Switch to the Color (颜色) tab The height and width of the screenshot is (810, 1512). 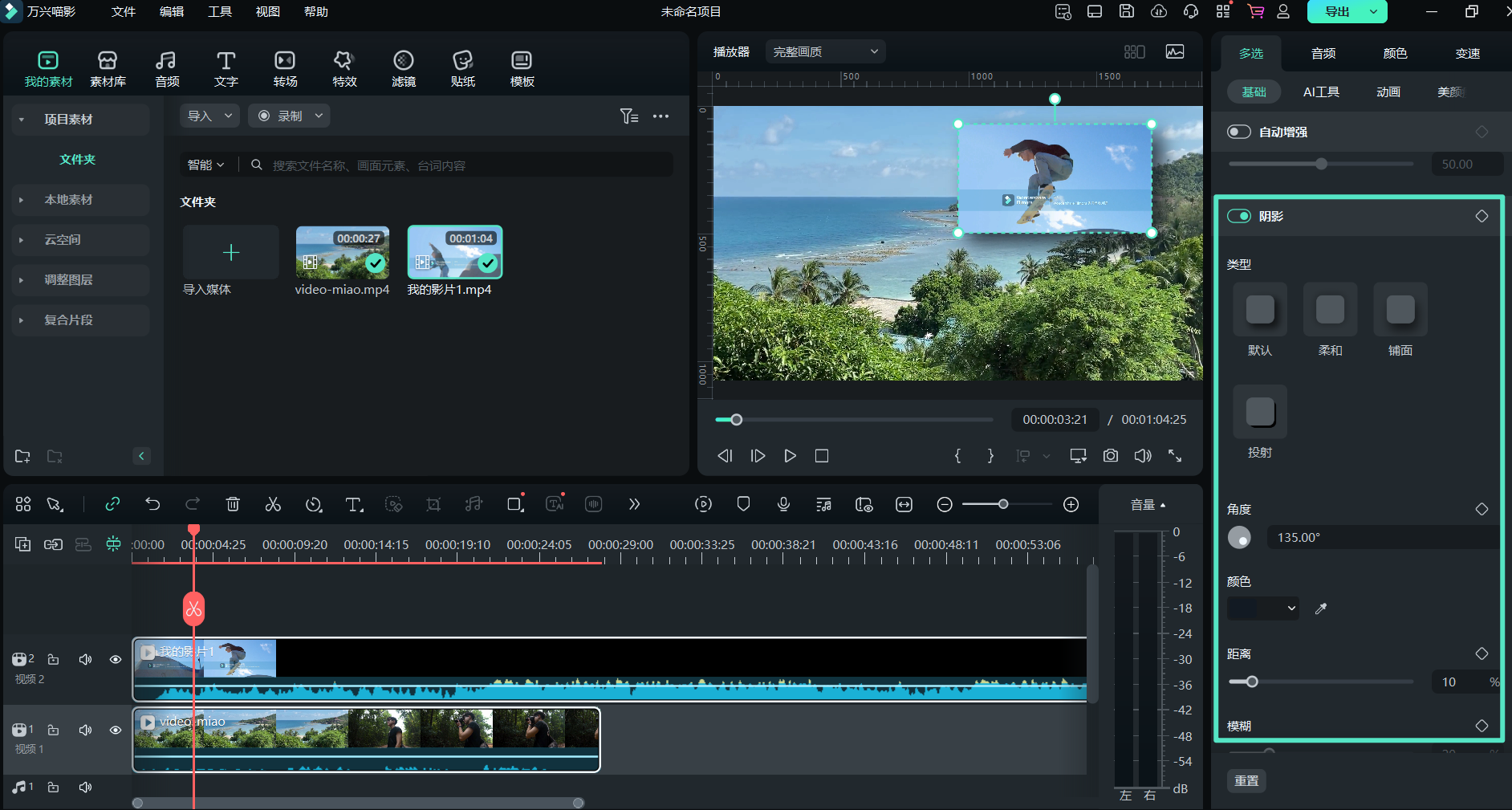tap(1395, 53)
